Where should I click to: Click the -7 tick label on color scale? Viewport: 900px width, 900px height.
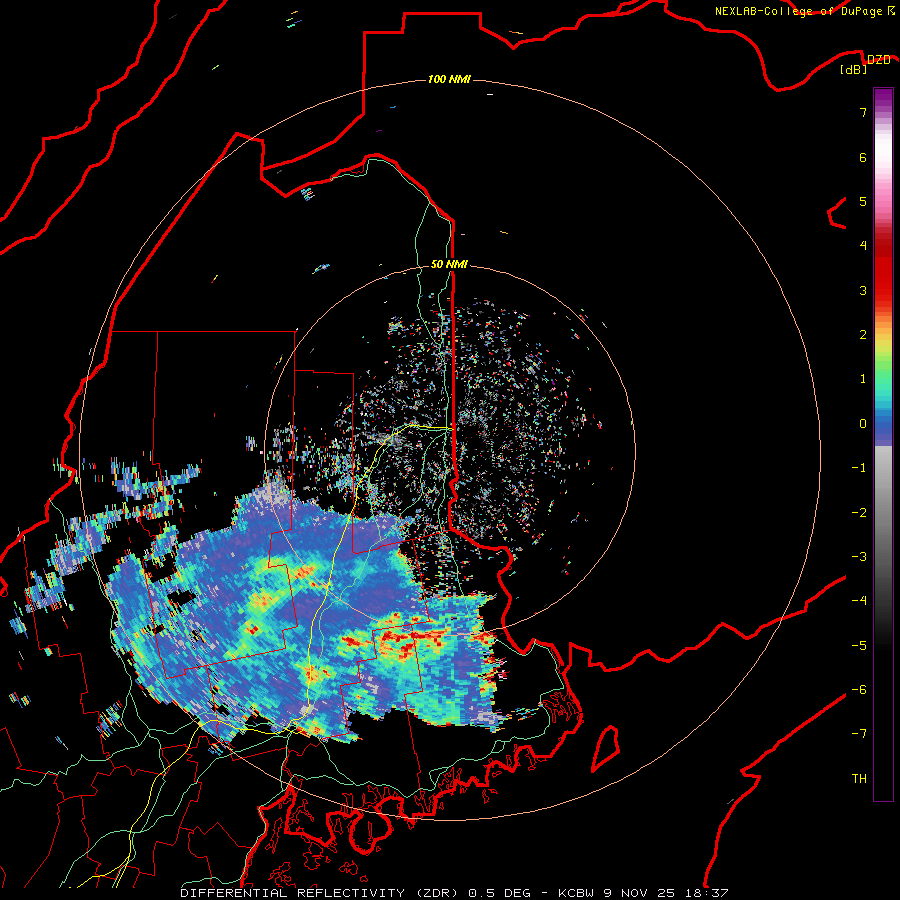pyautogui.click(x=859, y=734)
